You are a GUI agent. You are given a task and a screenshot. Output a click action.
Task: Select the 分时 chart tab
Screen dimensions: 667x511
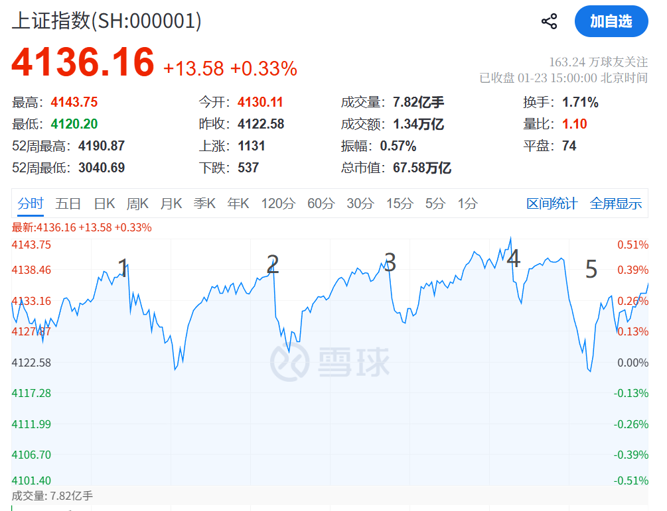click(x=30, y=203)
